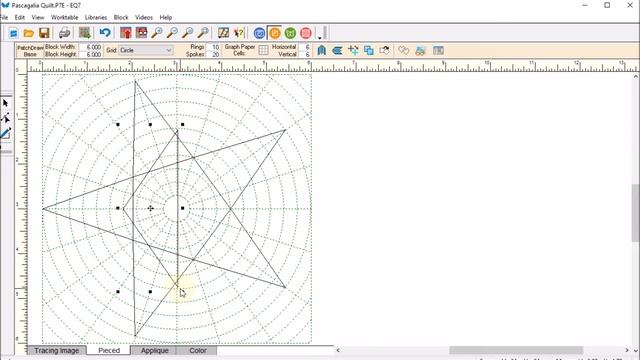Image resolution: width=640 pixels, height=360 pixels.
Task: Click the Print icon
Action: point(64,33)
